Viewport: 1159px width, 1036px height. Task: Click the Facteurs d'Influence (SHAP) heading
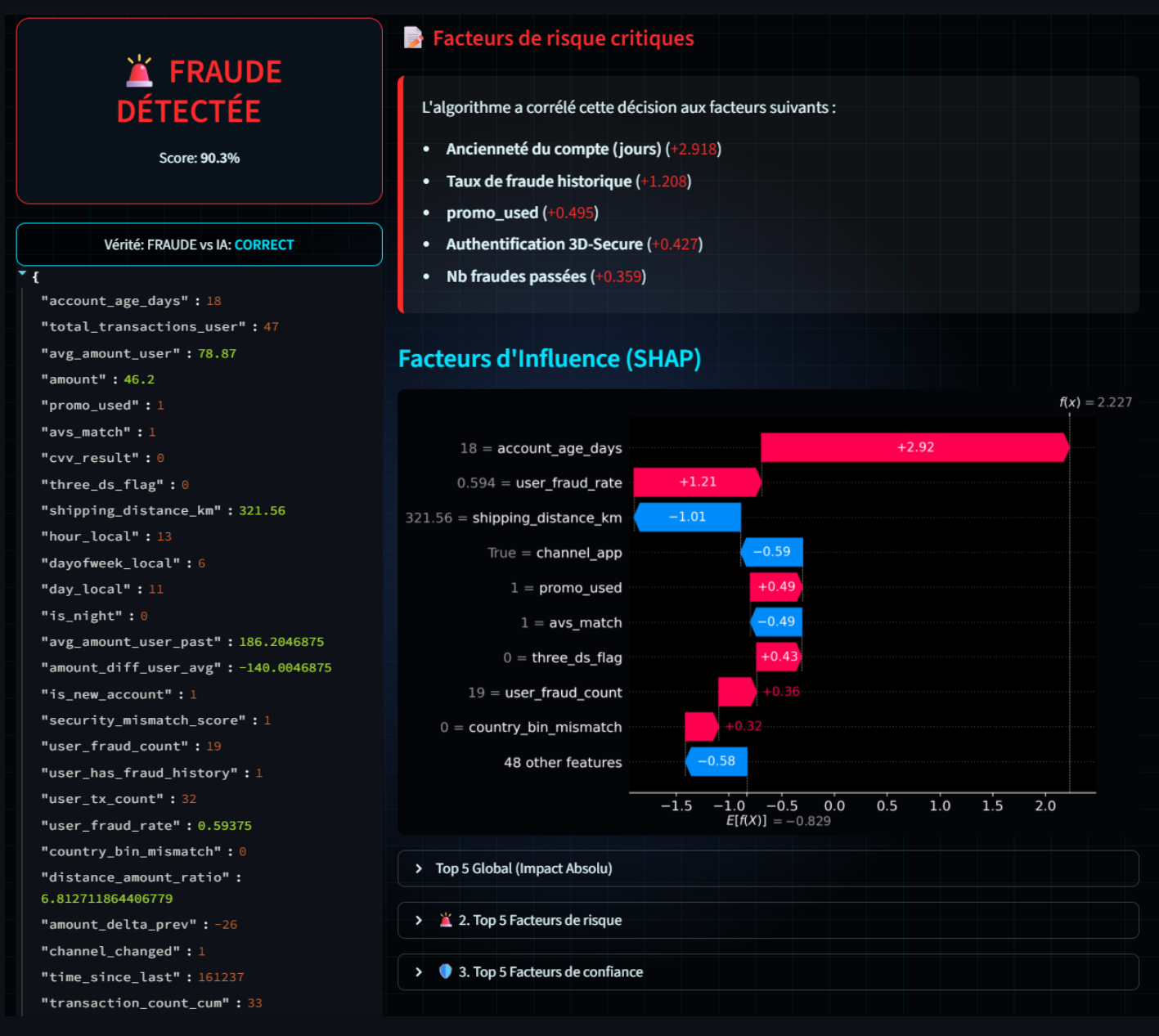click(x=549, y=358)
